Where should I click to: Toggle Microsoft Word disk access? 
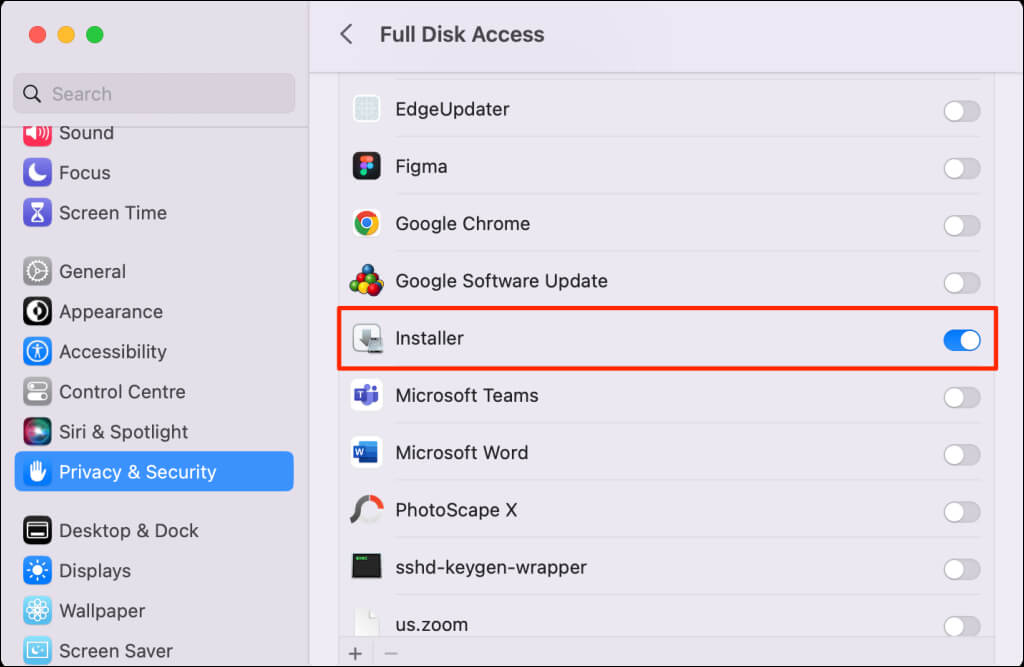pyautogui.click(x=961, y=455)
